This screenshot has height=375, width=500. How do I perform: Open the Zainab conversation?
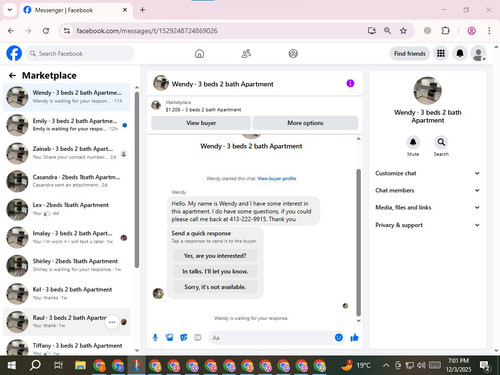tap(67, 153)
